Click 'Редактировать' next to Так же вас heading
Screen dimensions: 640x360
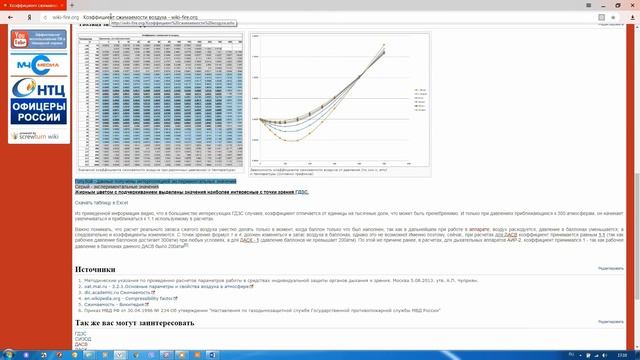[x=611, y=322]
